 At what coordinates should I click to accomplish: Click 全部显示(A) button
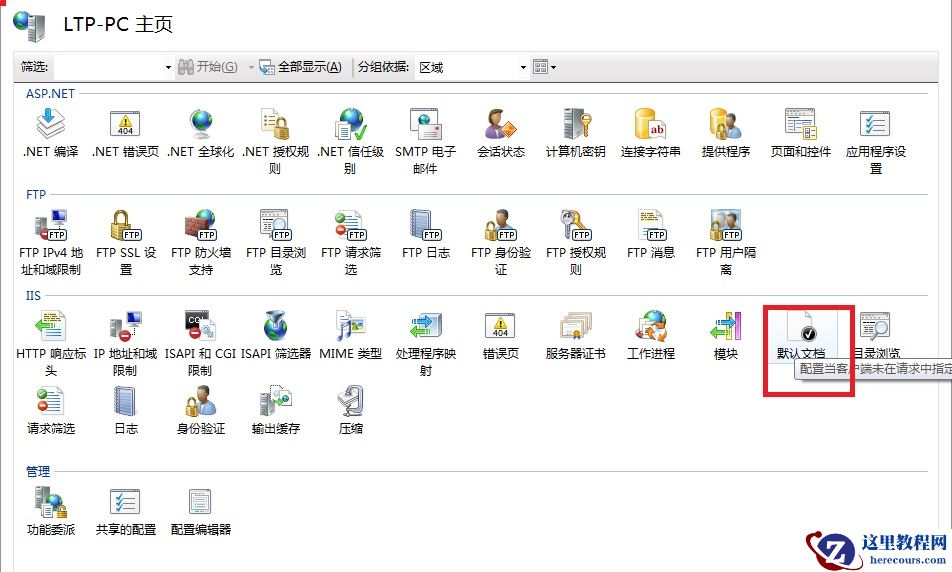click(x=301, y=67)
